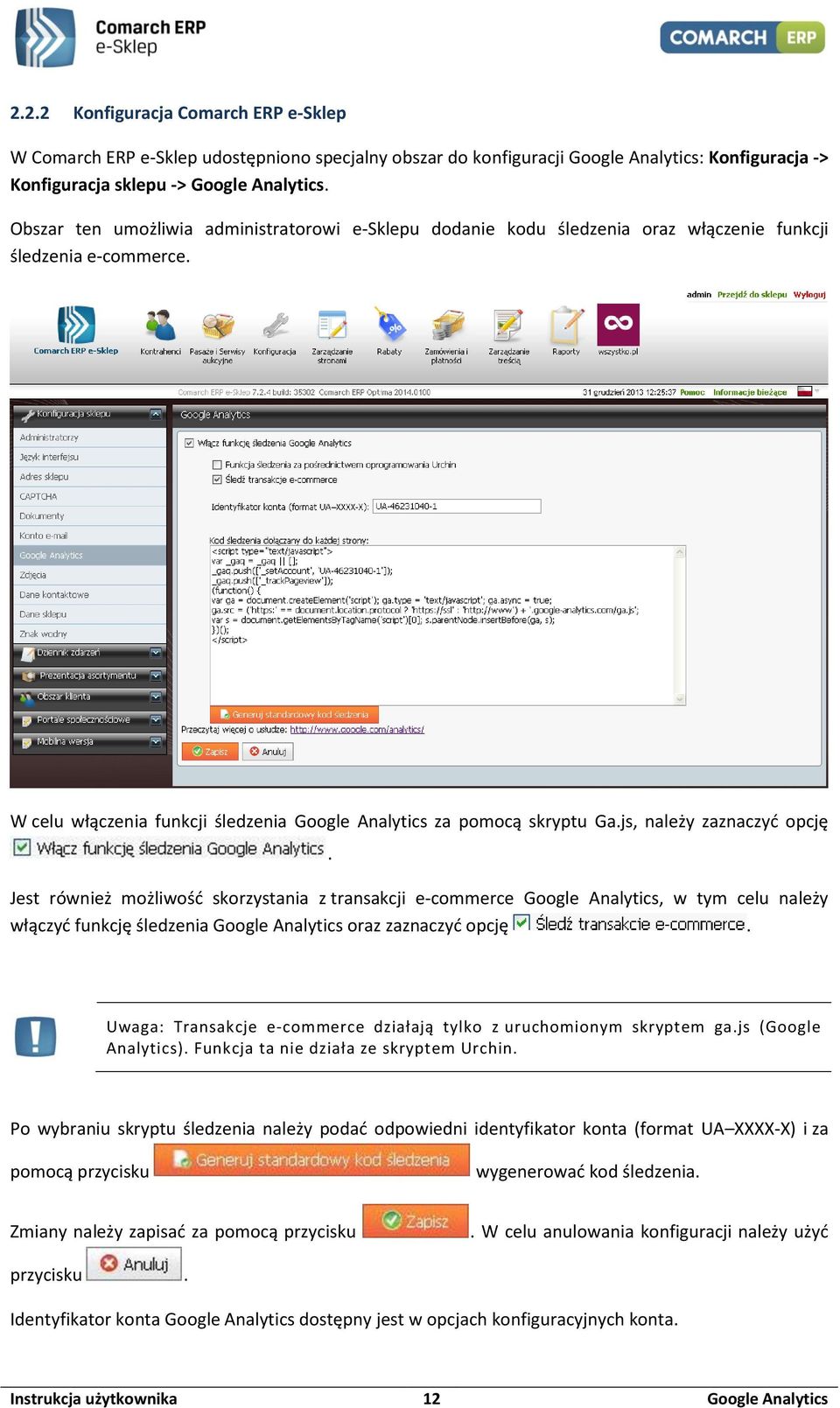Screen dimensions: 840x1408
Task: Click the Śledź transakcje e-commerce checkbox image in the instruction text
Action: tap(521, 922)
